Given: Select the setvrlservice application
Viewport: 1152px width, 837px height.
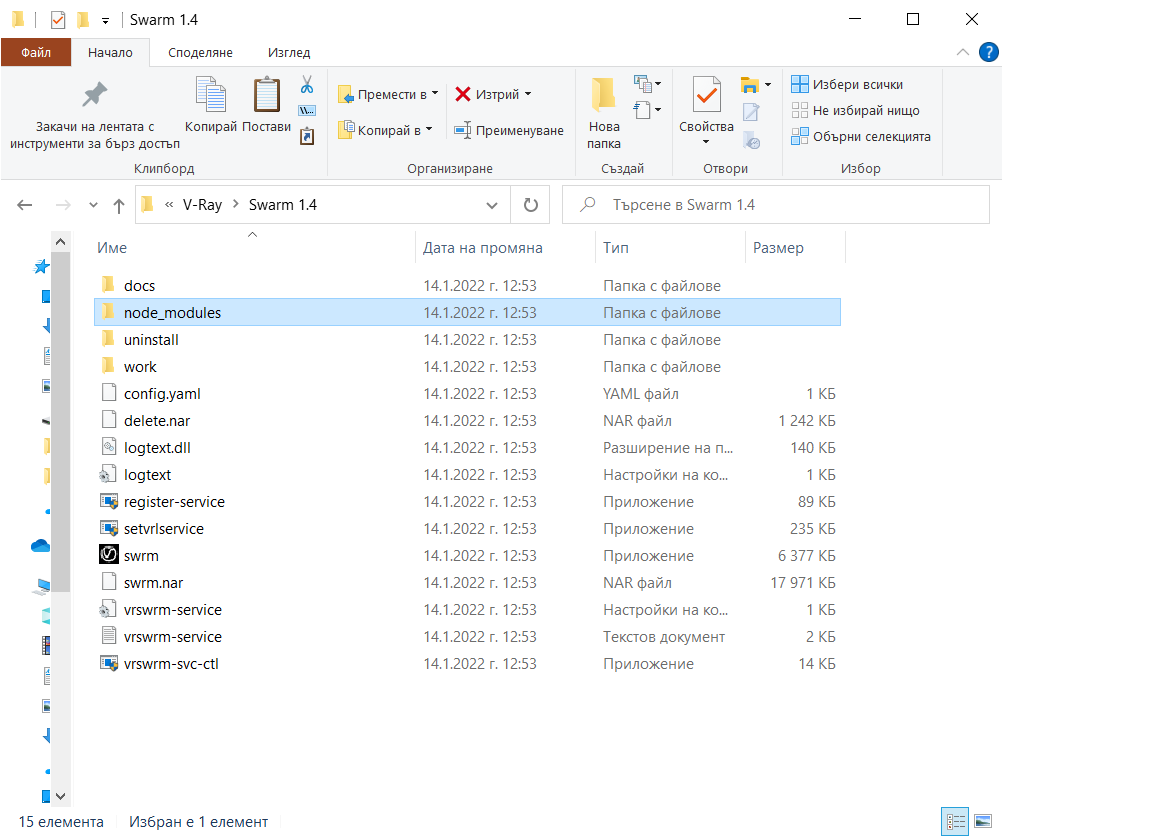Looking at the screenshot, I should click(467, 528).
